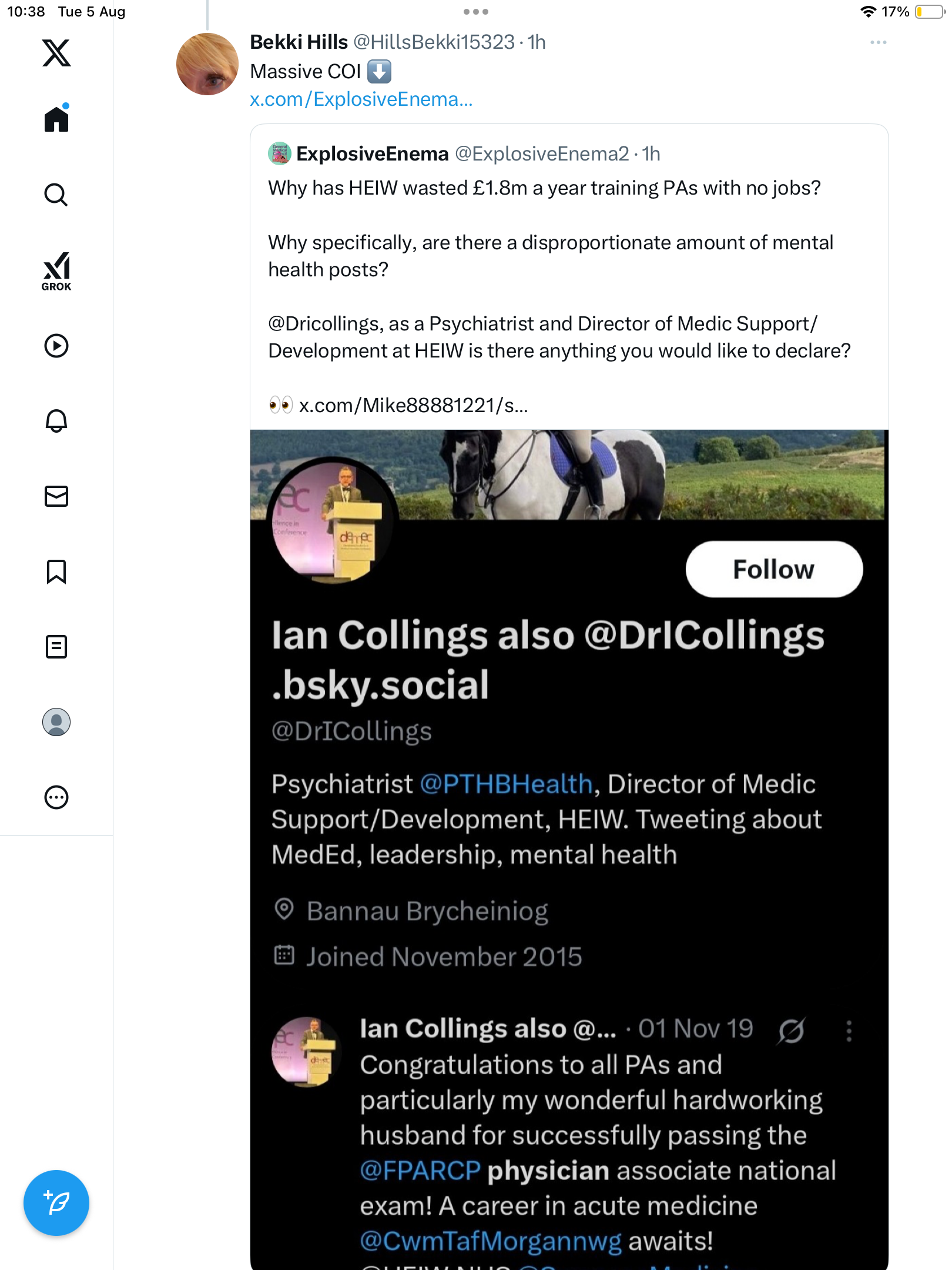Compose a new post
This screenshot has height=1270, width=952.
pos(56,1203)
